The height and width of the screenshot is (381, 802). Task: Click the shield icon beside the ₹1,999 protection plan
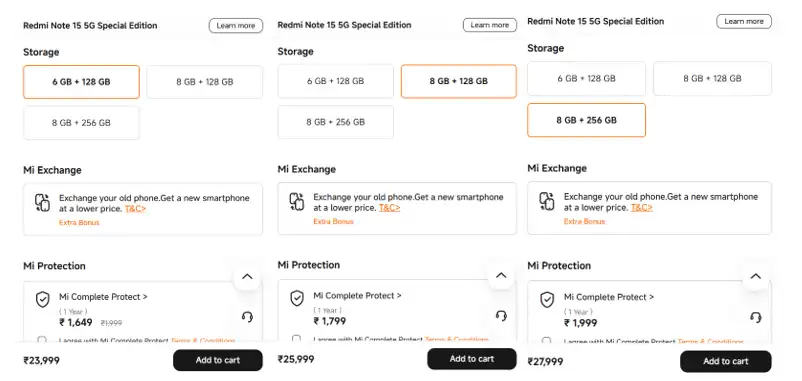tap(547, 300)
